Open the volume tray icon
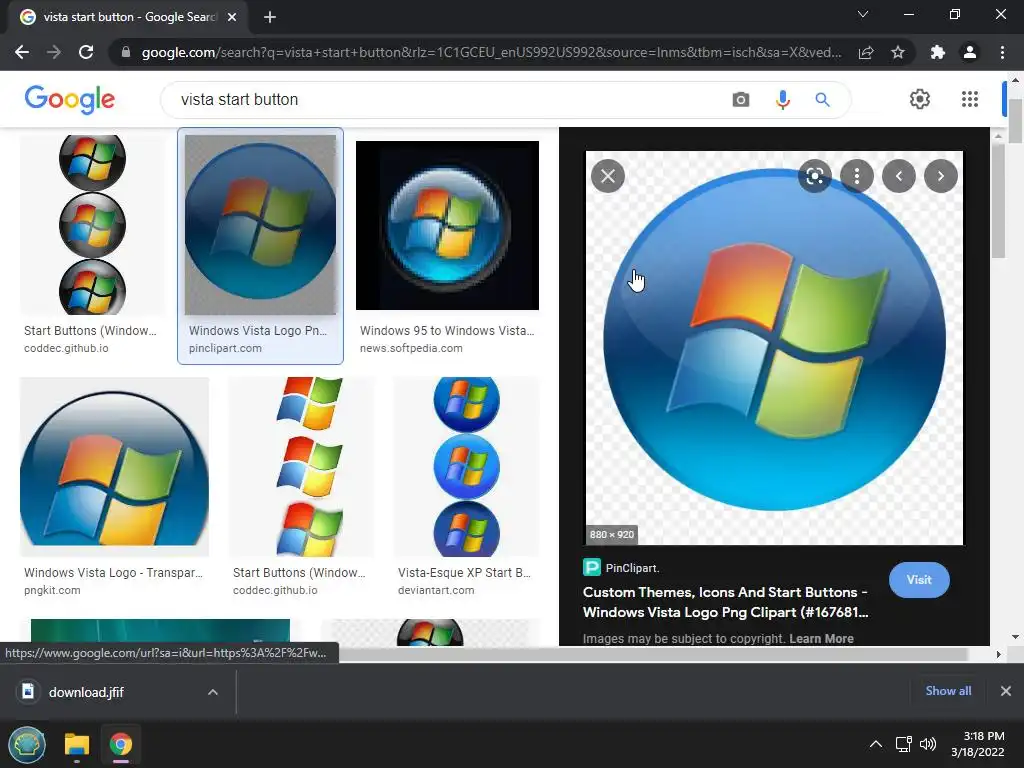This screenshot has height=768, width=1024. [x=928, y=744]
